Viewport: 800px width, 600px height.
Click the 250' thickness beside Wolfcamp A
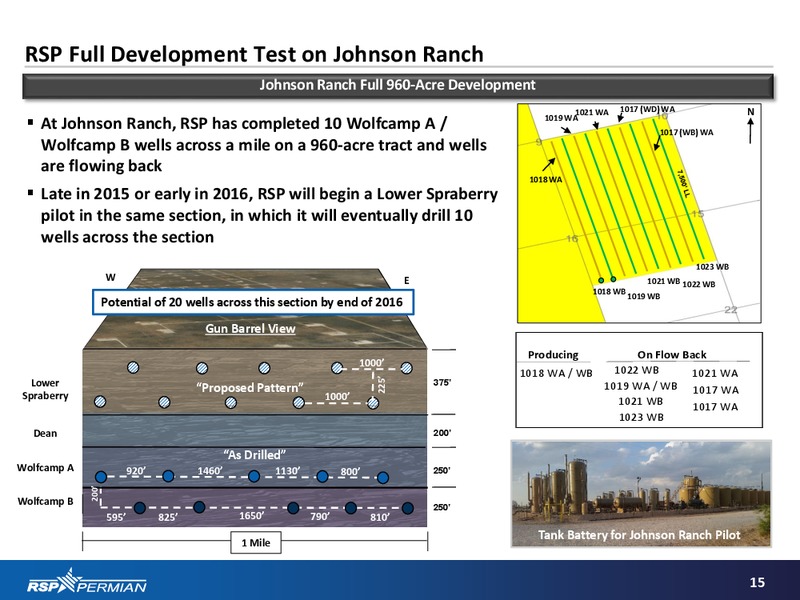442,470
